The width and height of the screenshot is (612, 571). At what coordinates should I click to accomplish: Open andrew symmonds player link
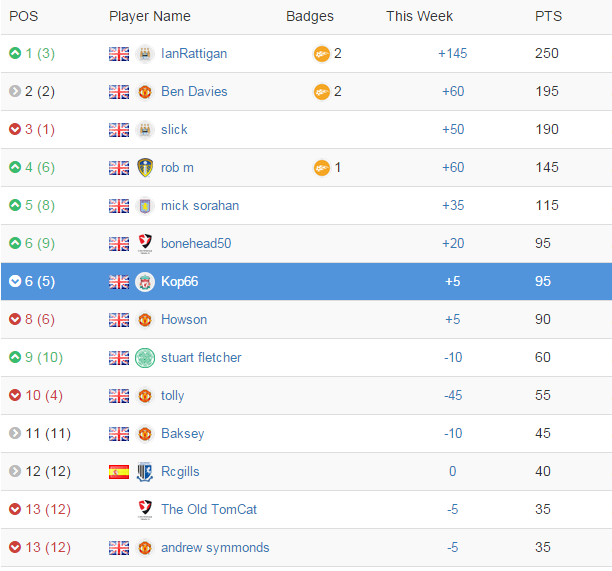(x=215, y=548)
